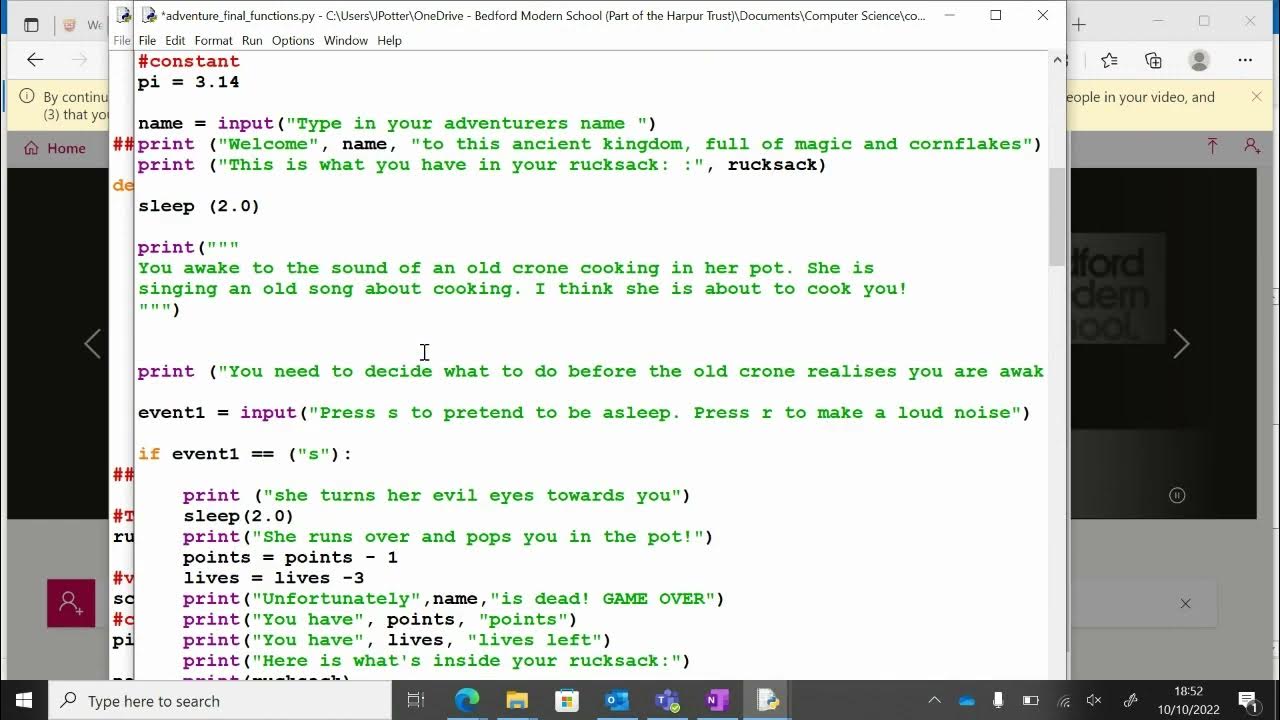Click the person icon on page header
This screenshot has width=1280, height=720.
tap(1252, 146)
